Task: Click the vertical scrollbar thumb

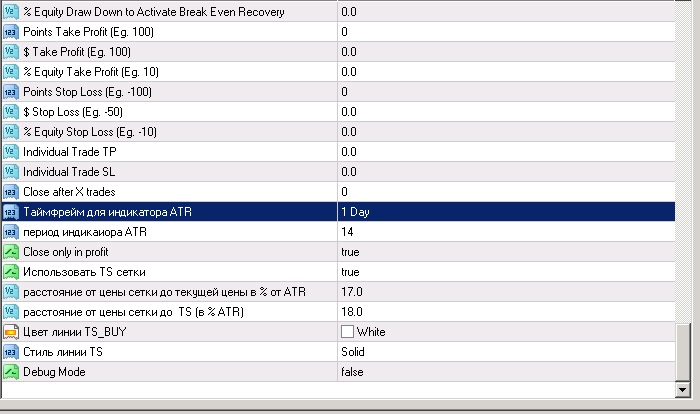Action: pyautogui.click(x=683, y=353)
